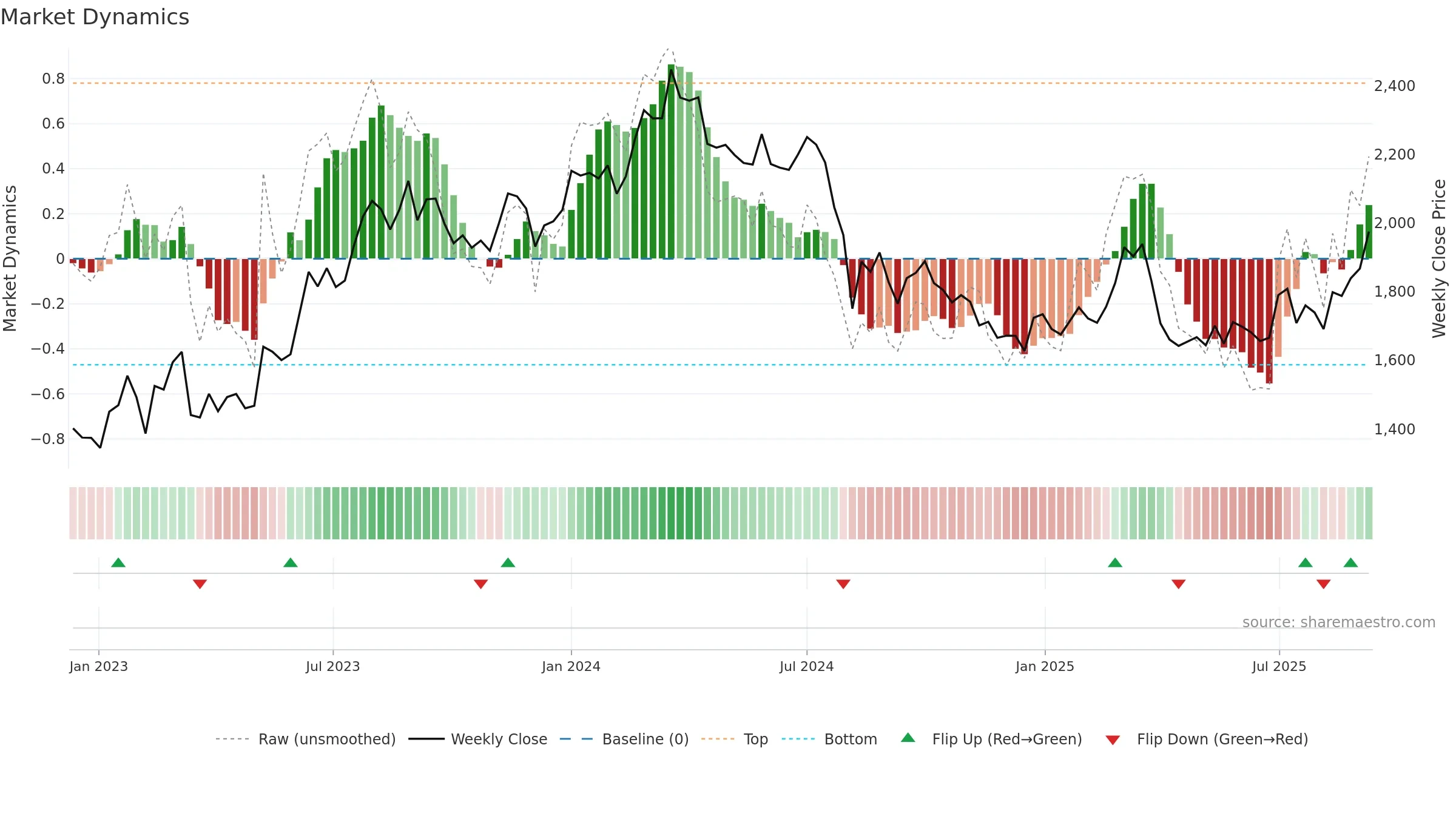
Task: Click the first green flip-up marker near Jan 2023
Action: coord(118,562)
